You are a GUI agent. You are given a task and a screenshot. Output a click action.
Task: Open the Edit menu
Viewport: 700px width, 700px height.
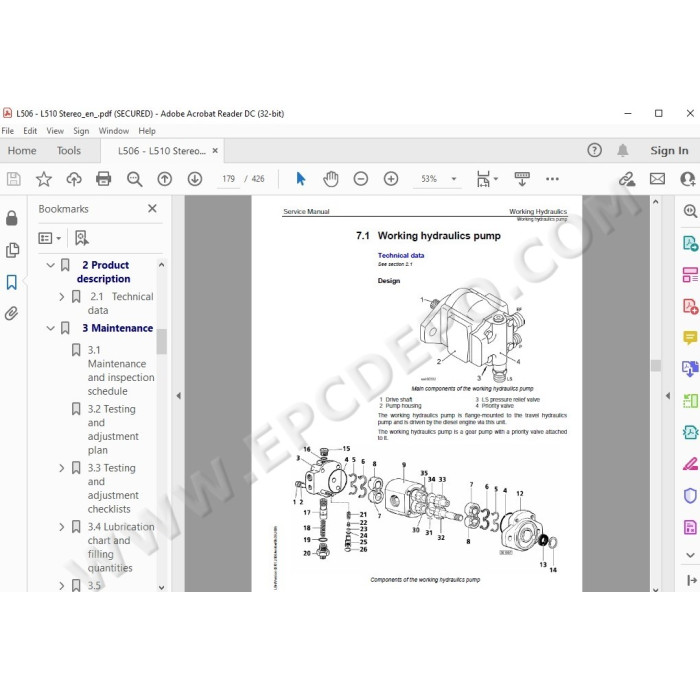click(30, 131)
